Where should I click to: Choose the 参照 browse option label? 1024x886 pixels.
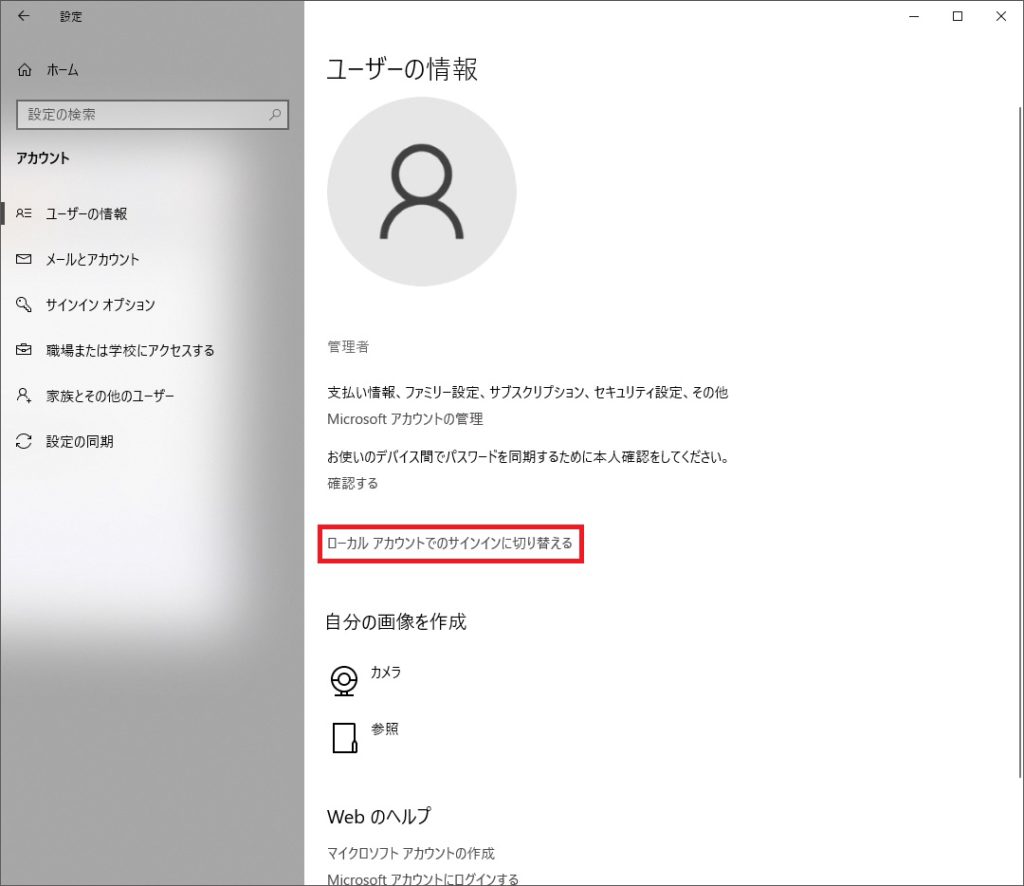point(385,729)
